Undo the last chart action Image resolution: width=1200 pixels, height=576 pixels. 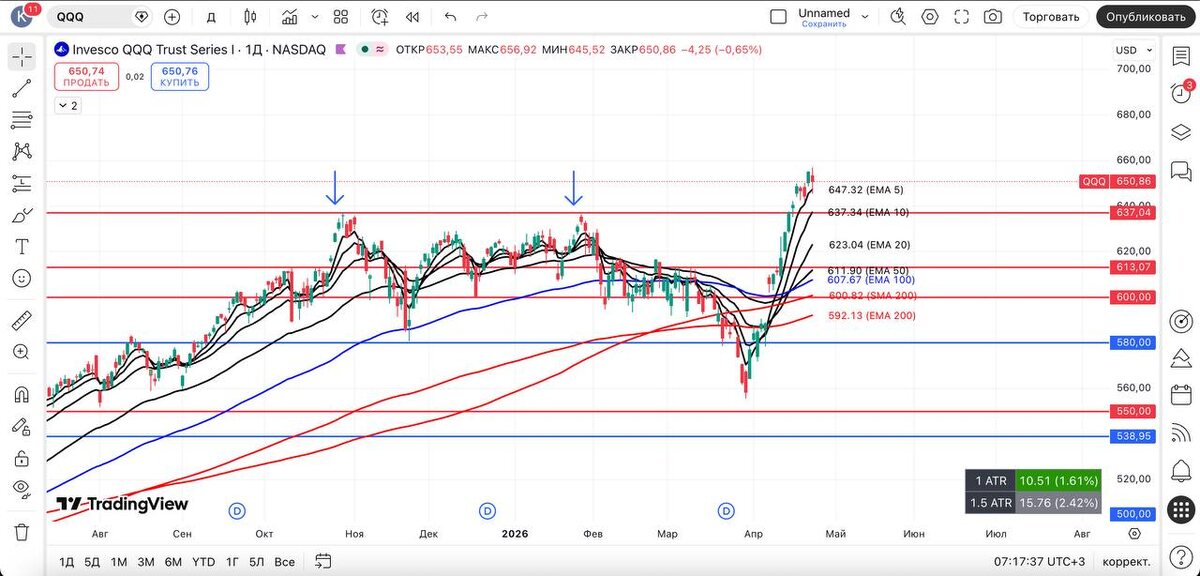coord(450,17)
